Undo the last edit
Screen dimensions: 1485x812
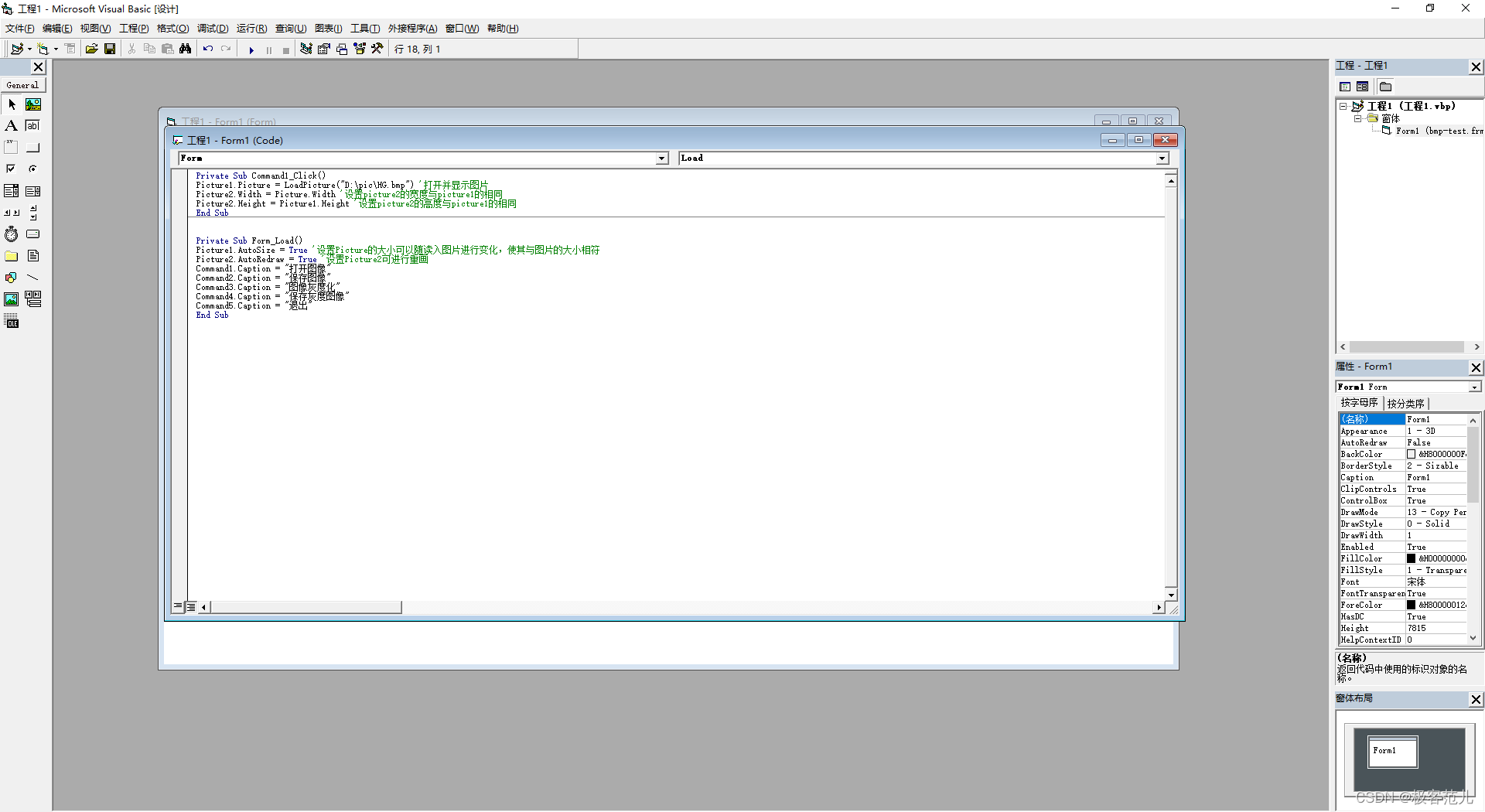[x=208, y=49]
